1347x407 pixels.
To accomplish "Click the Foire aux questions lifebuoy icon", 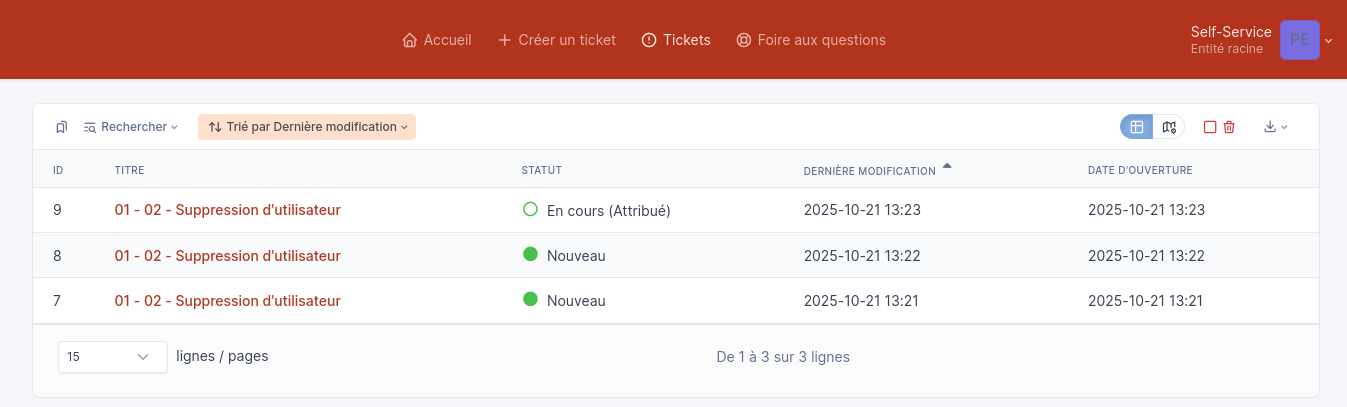I will coord(743,41).
